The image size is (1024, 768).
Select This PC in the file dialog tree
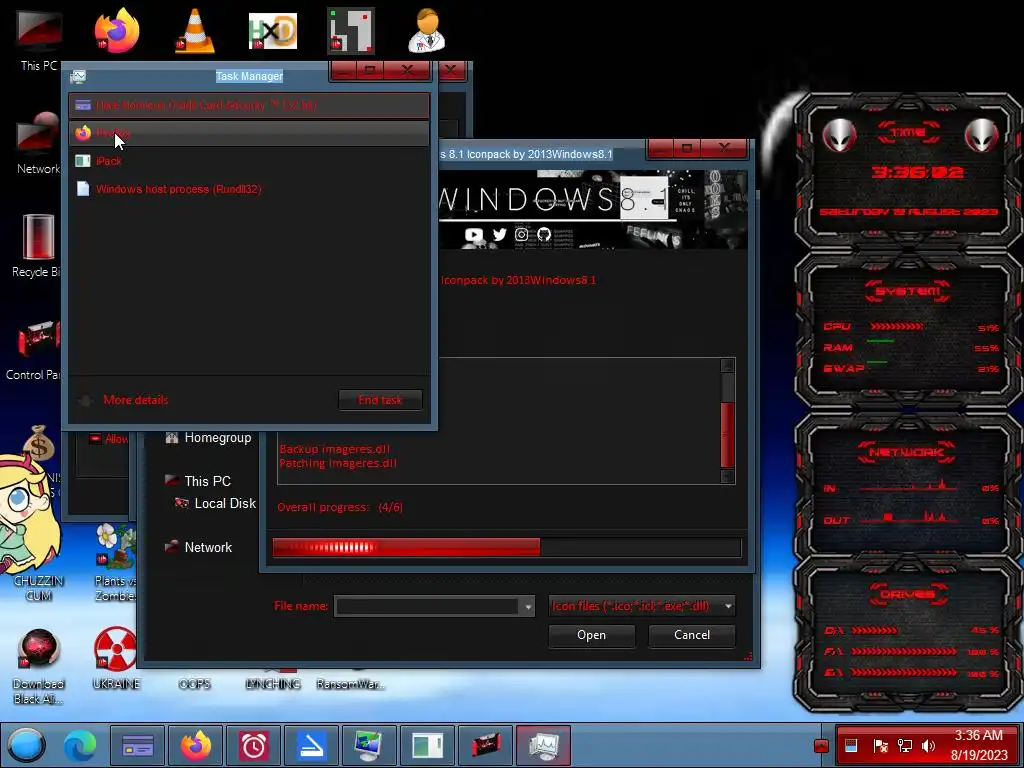pos(199,481)
